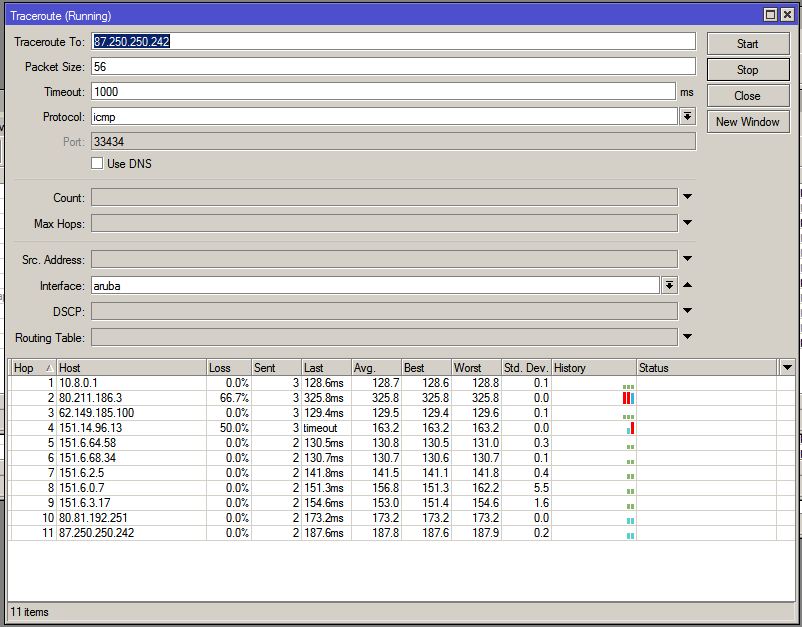Expand the Max Hops field

[687, 222]
